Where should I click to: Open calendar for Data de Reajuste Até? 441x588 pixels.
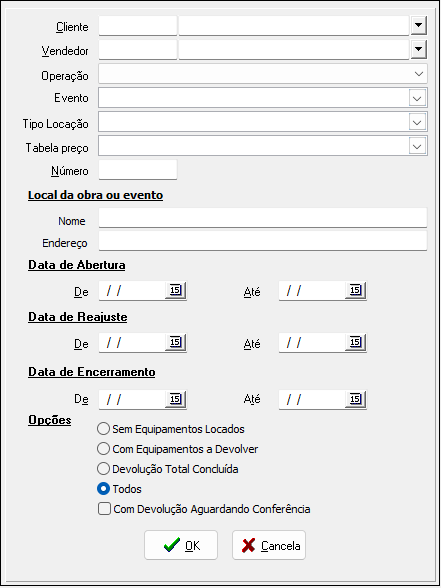tap(356, 342)
